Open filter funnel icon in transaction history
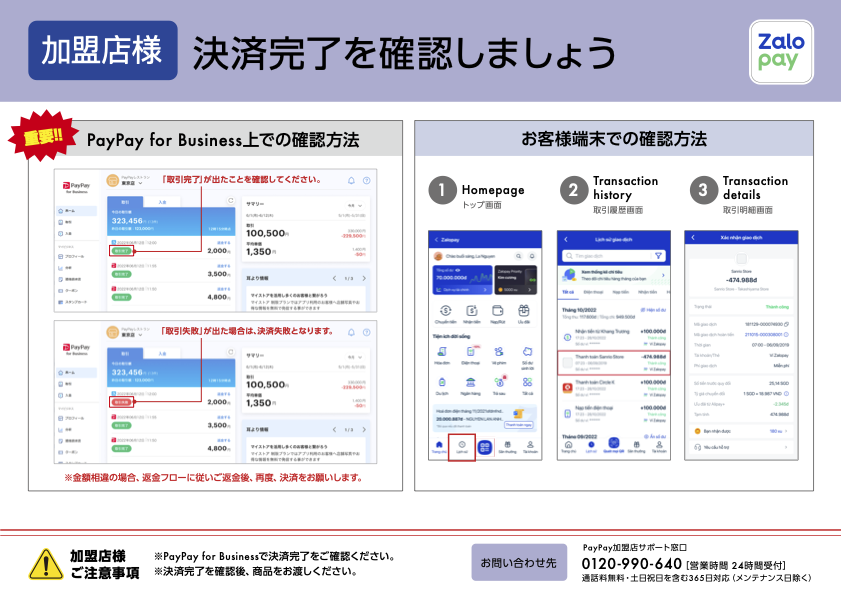Image resolution: width=841 pixels, height=595 pixels. pos(658,256)
